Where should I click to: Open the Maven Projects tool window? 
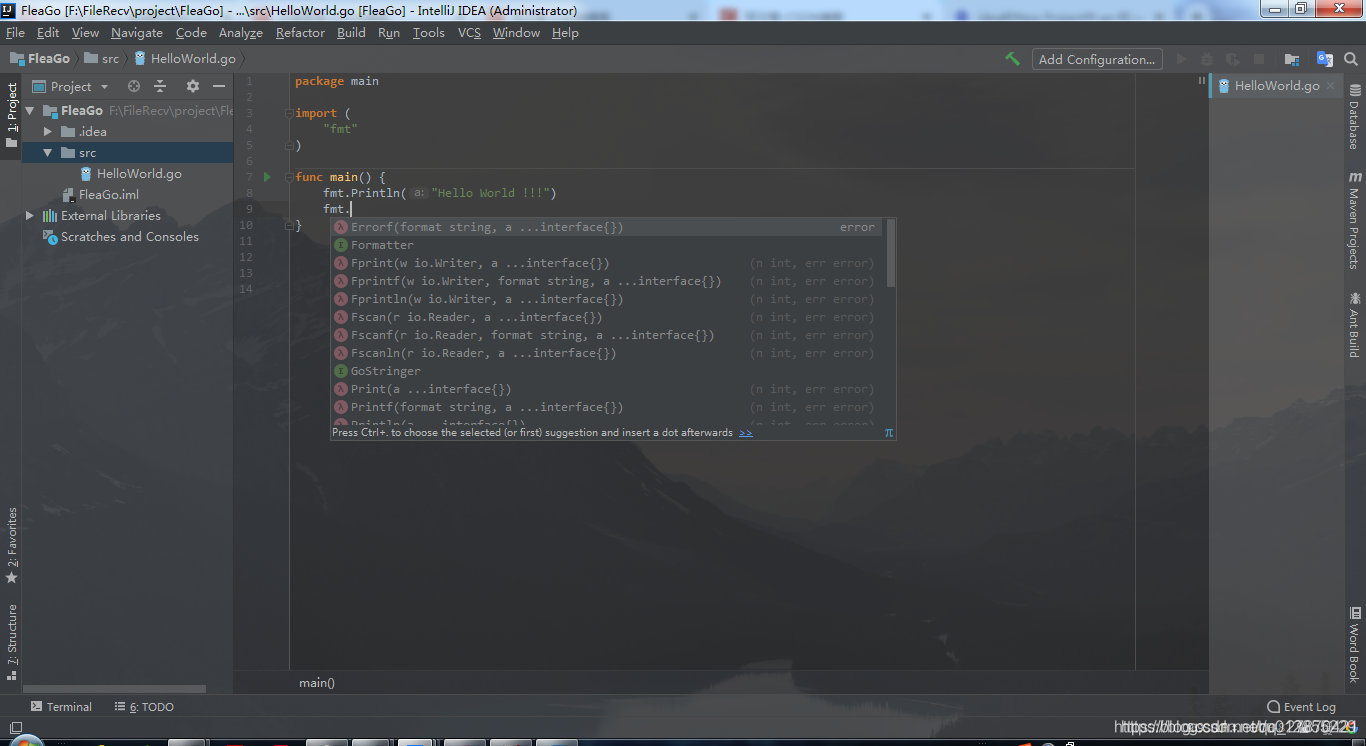pos(1355,220)
